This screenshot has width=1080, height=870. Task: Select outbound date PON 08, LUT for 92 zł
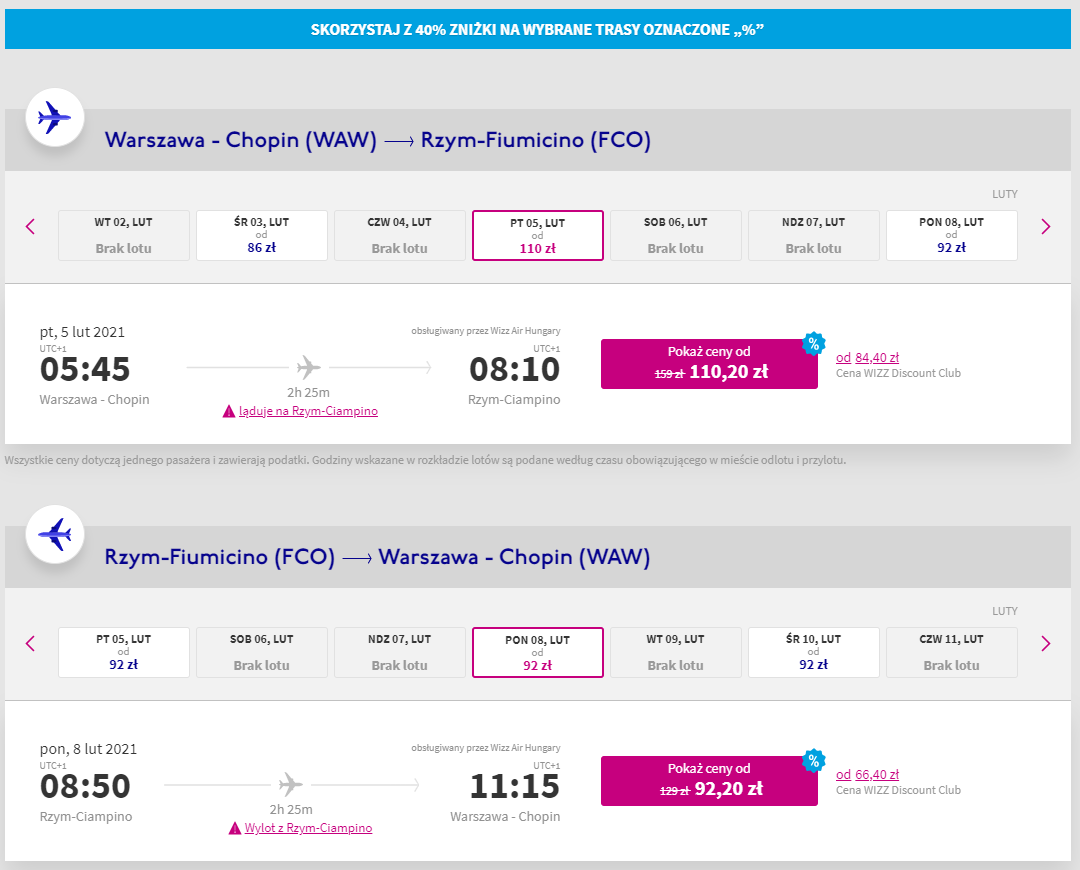(951, 236)
